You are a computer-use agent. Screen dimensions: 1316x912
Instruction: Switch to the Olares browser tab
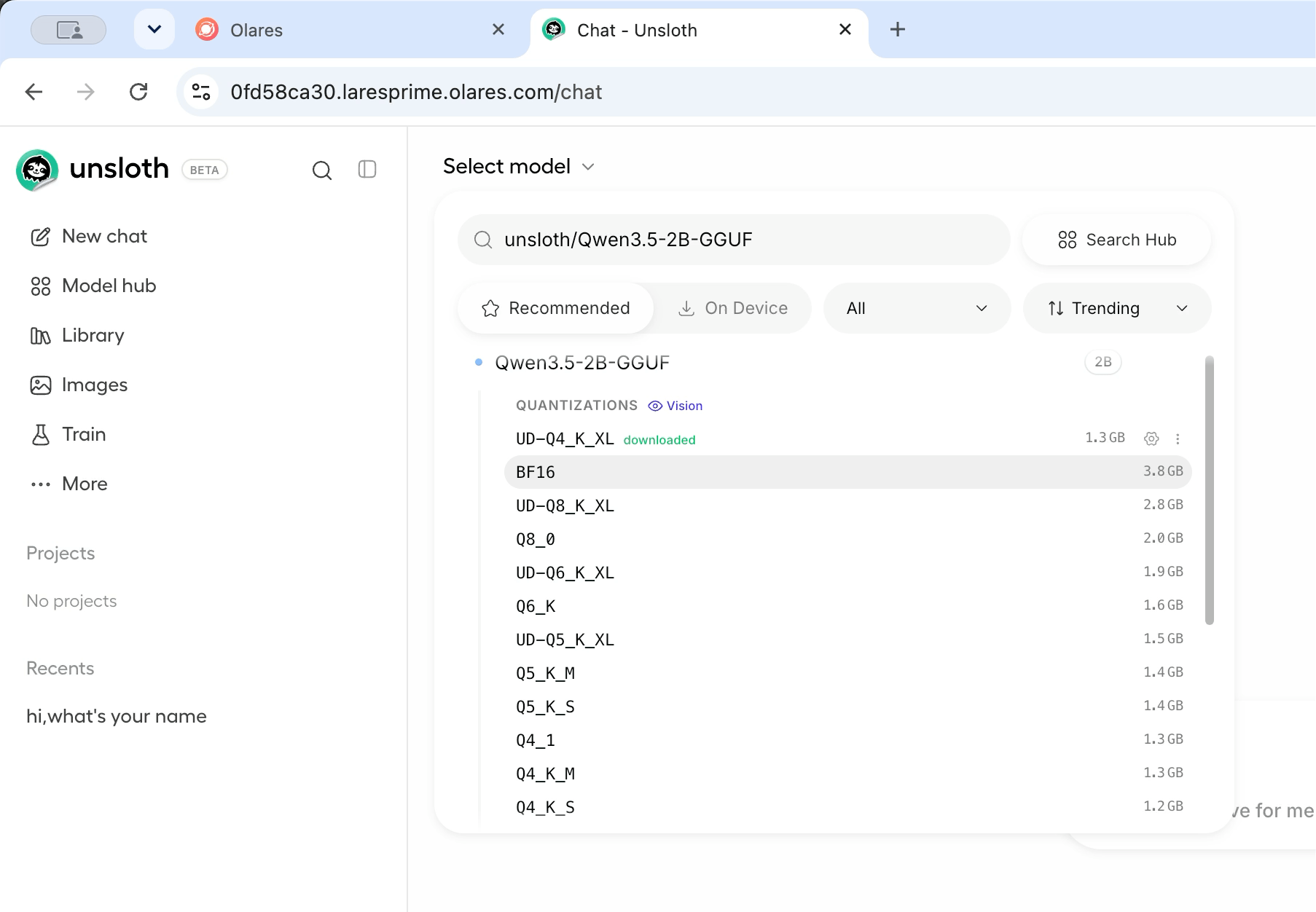click(350, 30)
